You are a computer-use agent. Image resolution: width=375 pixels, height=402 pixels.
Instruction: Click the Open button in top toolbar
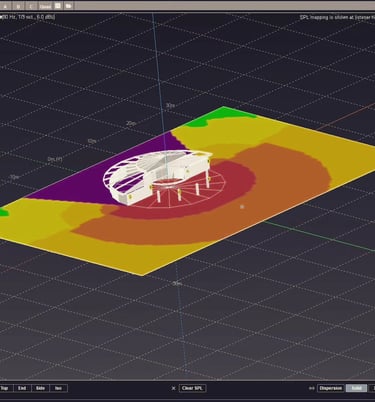pyautogui.click(x=45, y=6)
